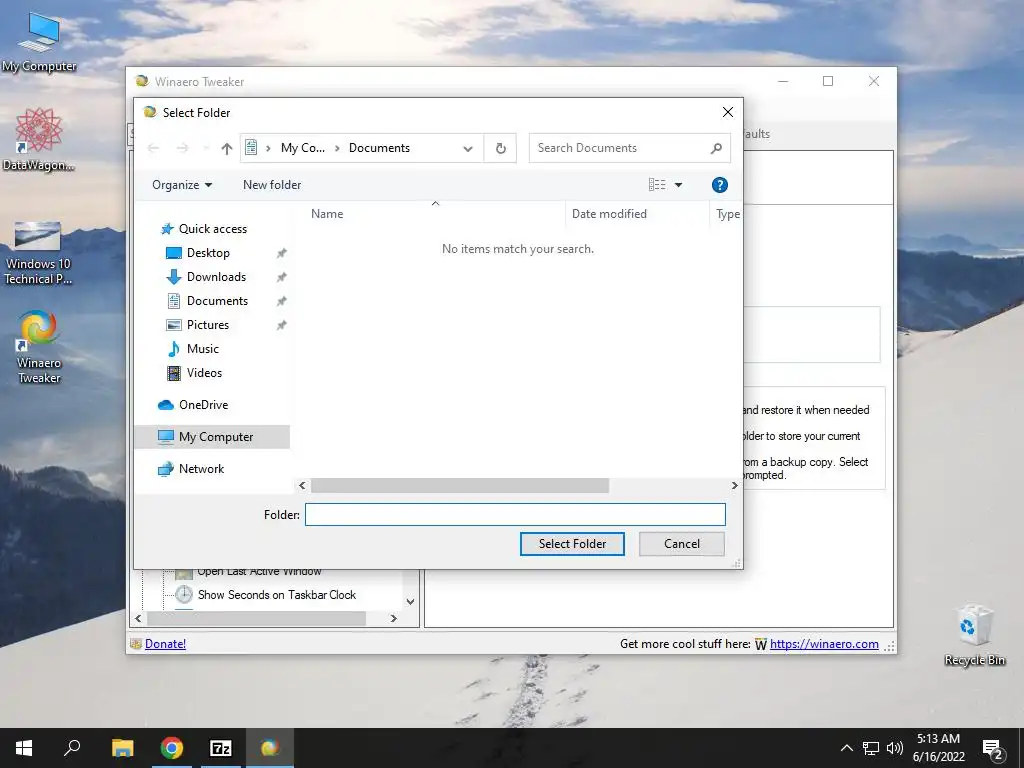Open taskbar search

click(x=72, y=748)
